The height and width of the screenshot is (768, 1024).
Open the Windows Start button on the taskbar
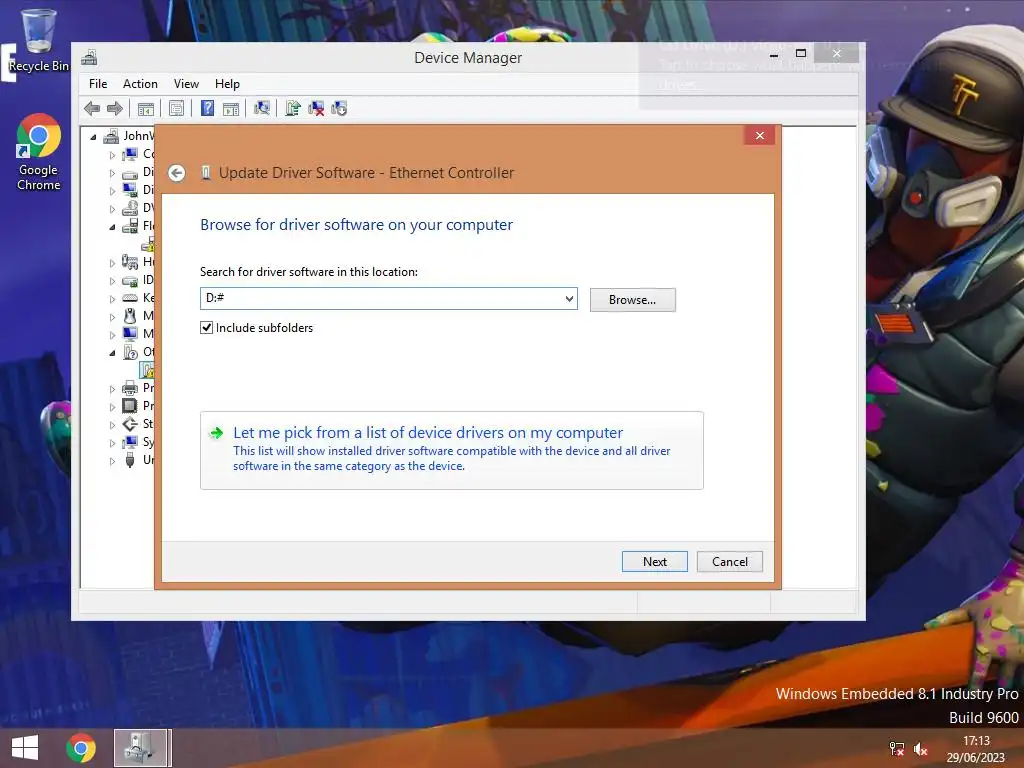pos(25,748)
